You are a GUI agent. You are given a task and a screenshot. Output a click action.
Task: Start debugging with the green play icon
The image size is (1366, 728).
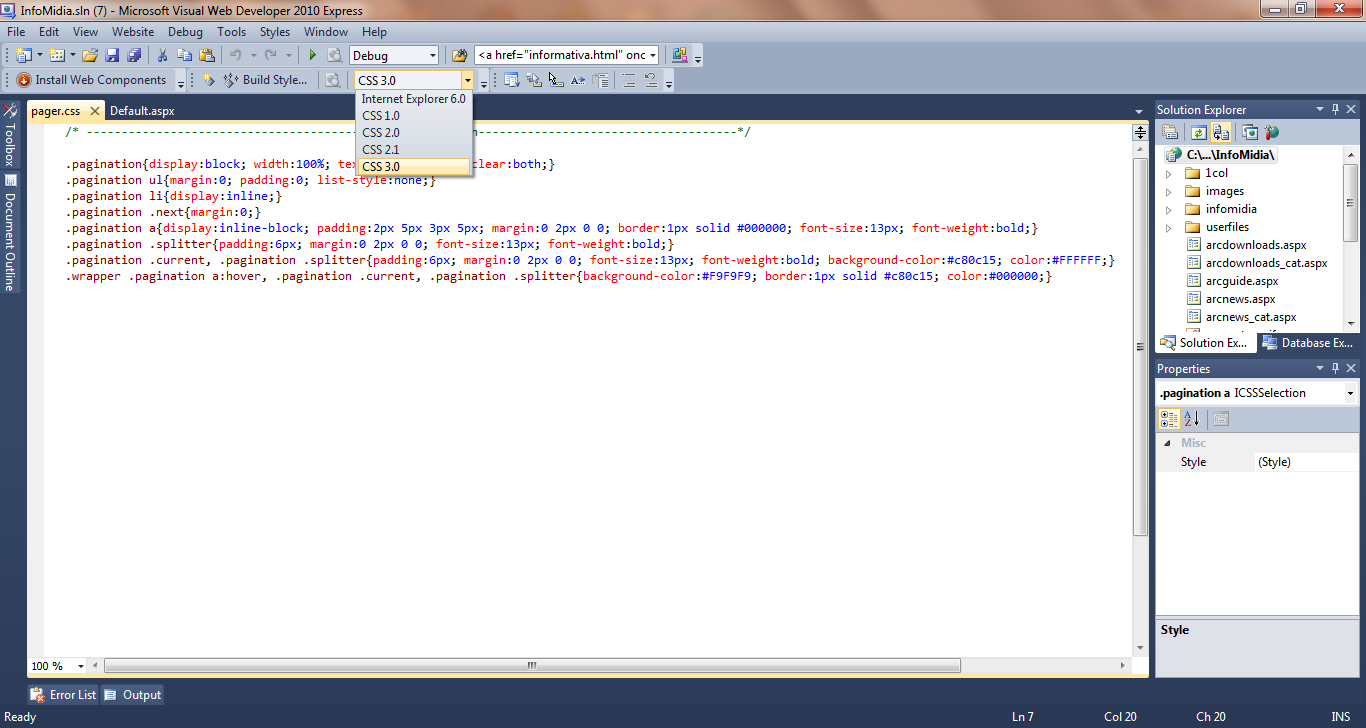[313, 55]
